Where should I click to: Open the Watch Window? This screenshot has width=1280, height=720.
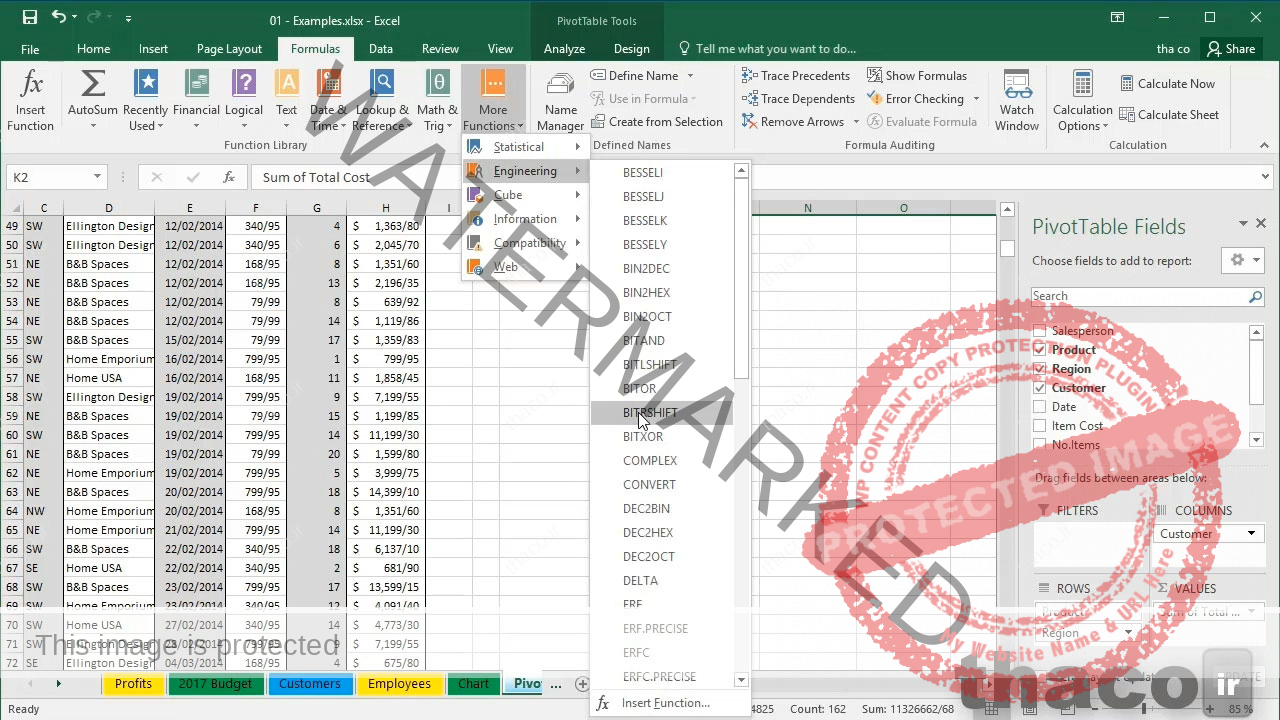coord(1017,100)
